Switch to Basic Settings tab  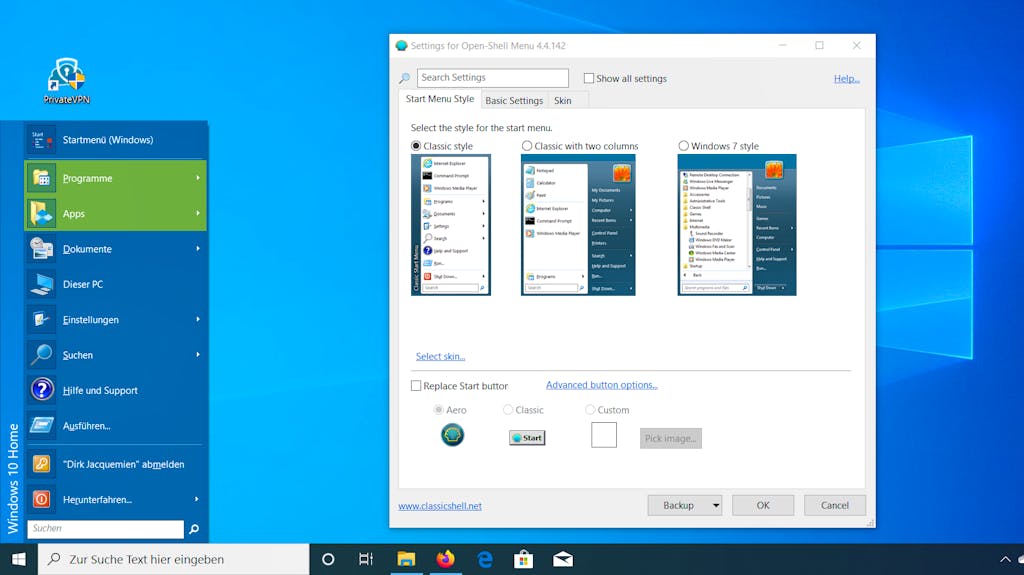coord(514,101)
